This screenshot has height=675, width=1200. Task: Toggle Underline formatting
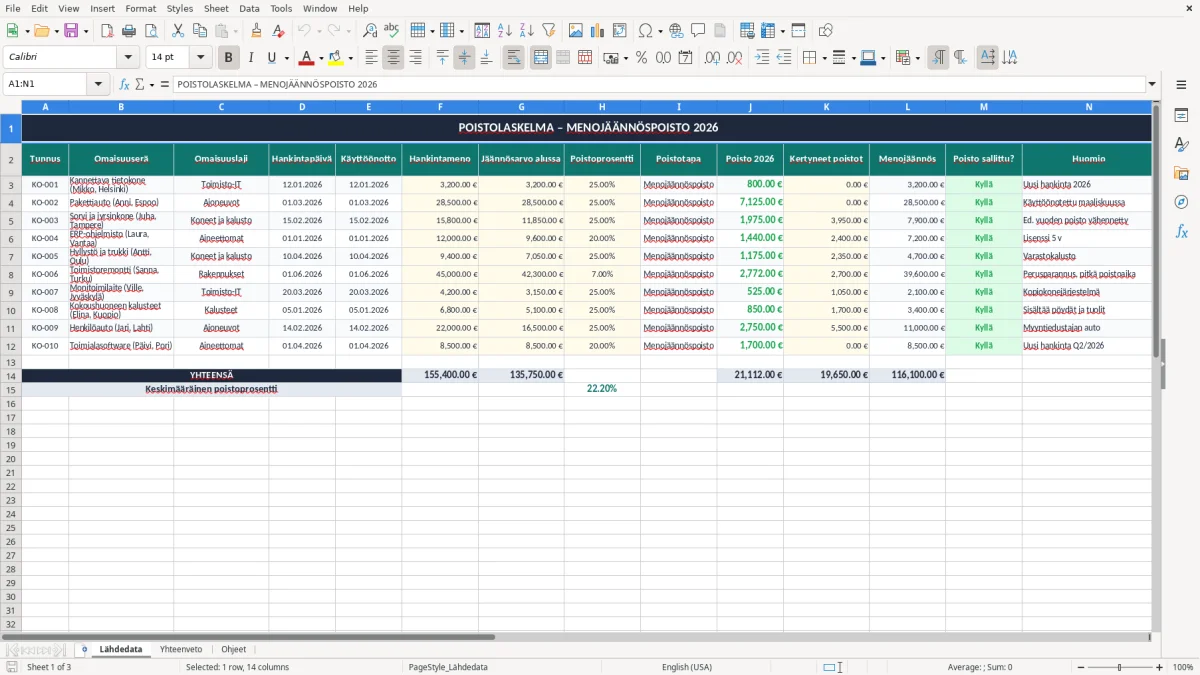click(271, 58)
